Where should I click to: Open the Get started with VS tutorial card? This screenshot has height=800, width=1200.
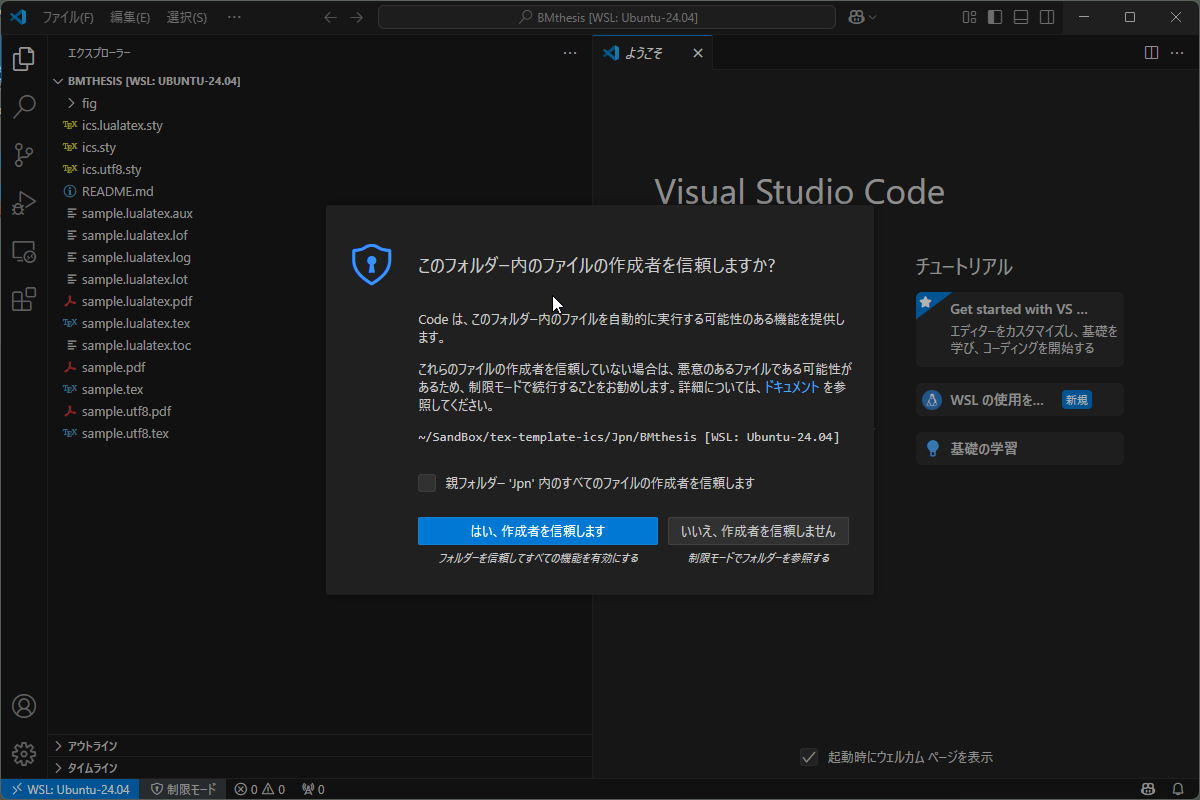click(1020, 329)
